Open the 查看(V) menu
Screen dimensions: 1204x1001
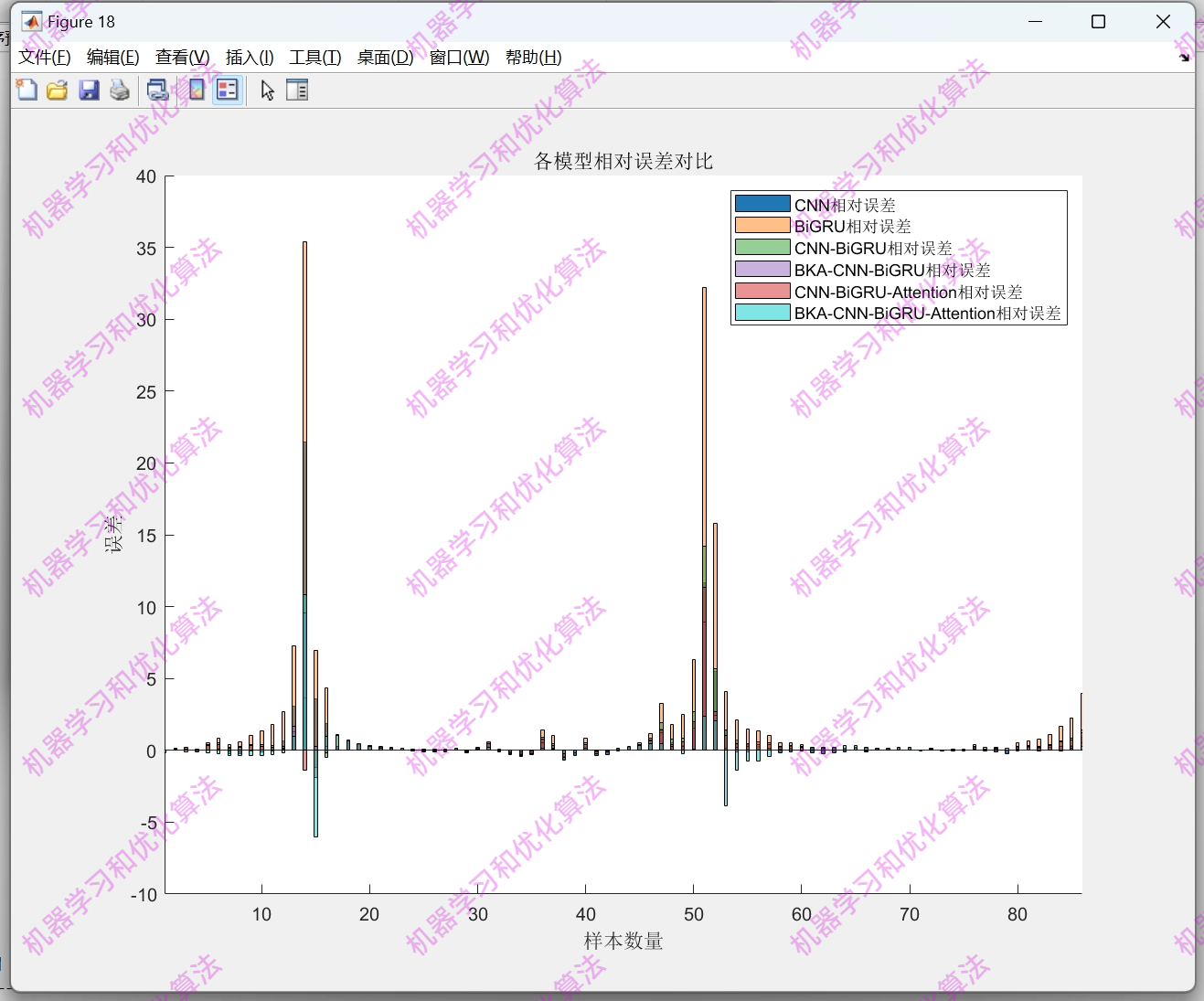tap(182, 58)
